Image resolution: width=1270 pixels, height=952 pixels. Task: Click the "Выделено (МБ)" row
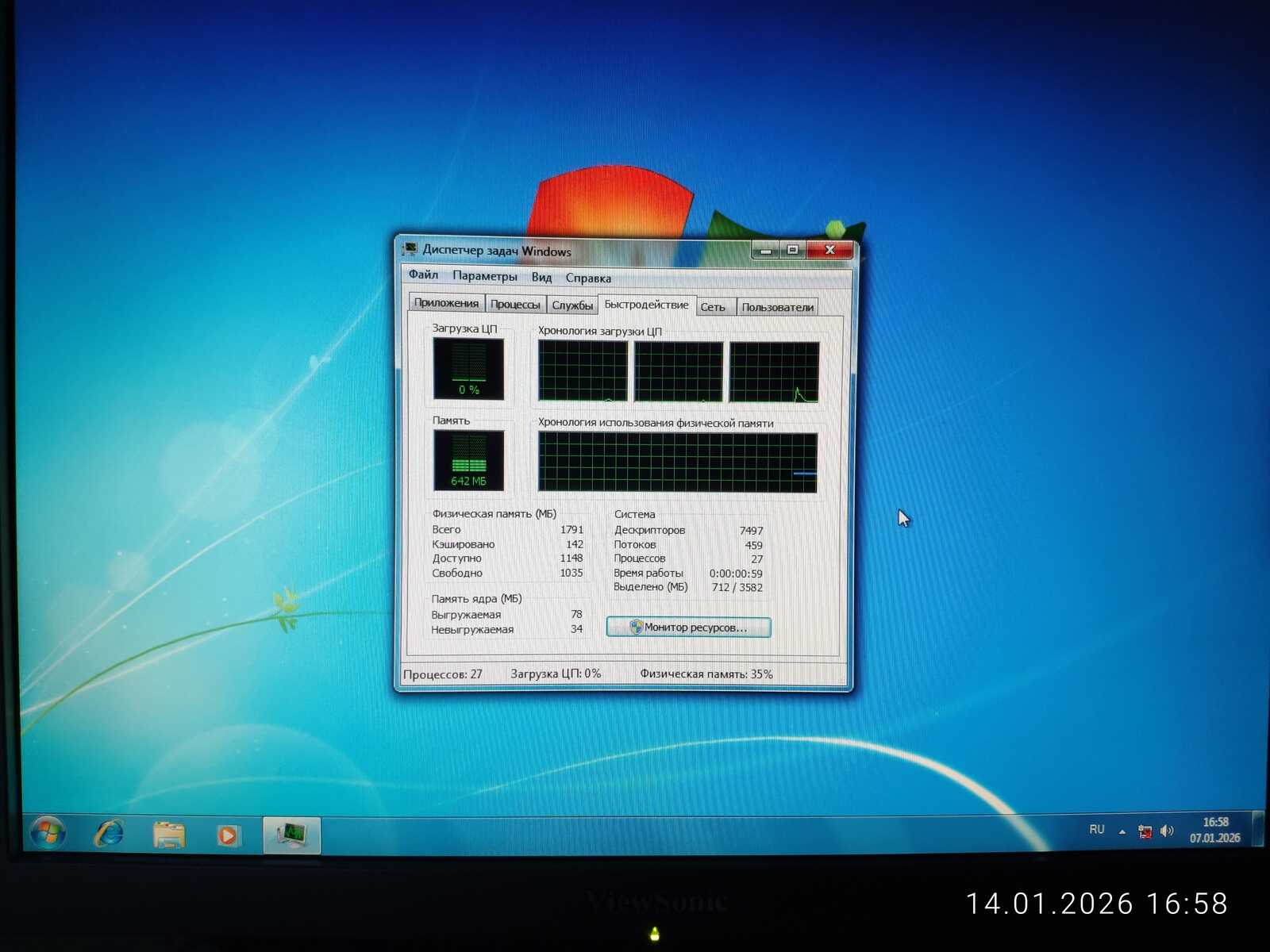(x=688, y=587)
